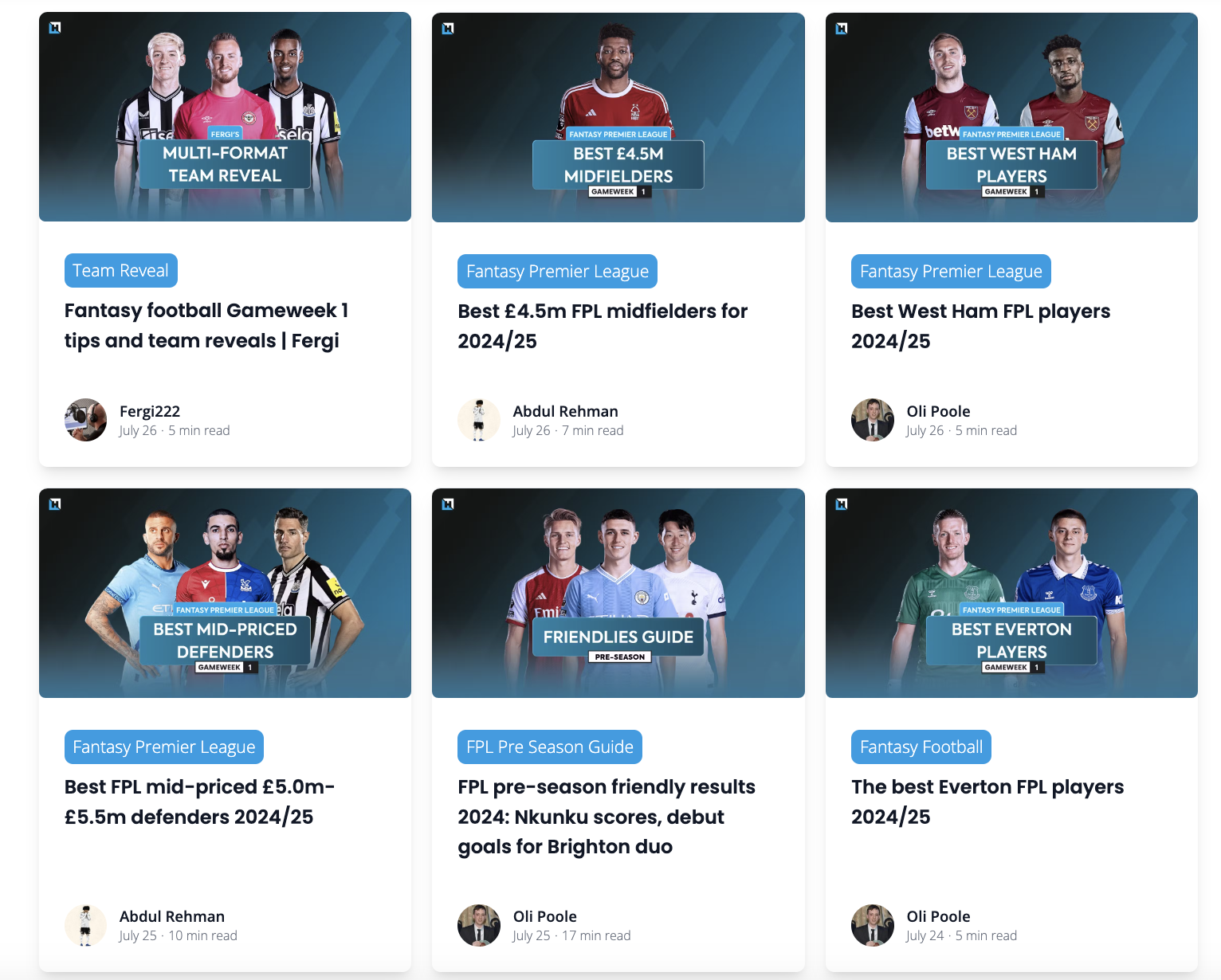Click Oli Poole's avatar on the friendlies article
Screen dimensions: 1221x980
click(479, 925)
